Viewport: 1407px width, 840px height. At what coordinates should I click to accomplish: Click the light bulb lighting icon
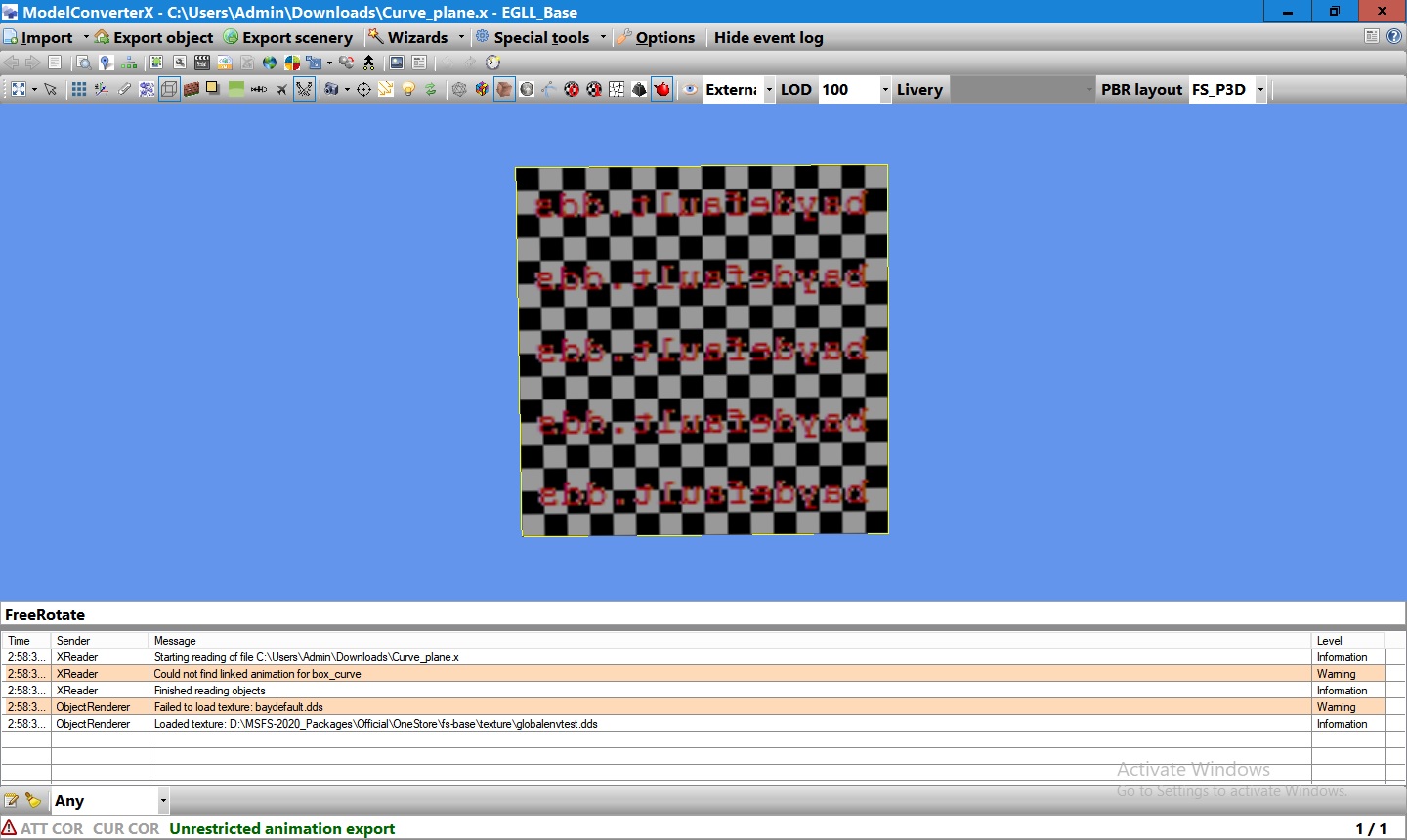pos(407,89)
